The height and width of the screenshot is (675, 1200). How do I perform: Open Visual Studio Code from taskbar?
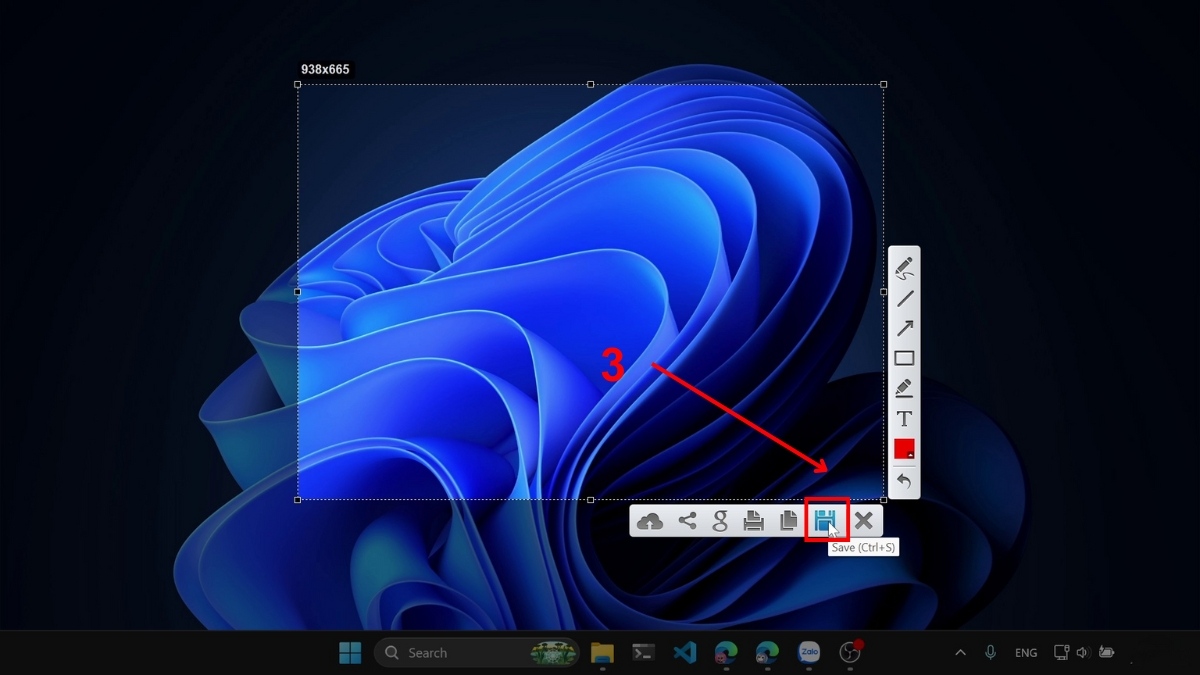685,653
